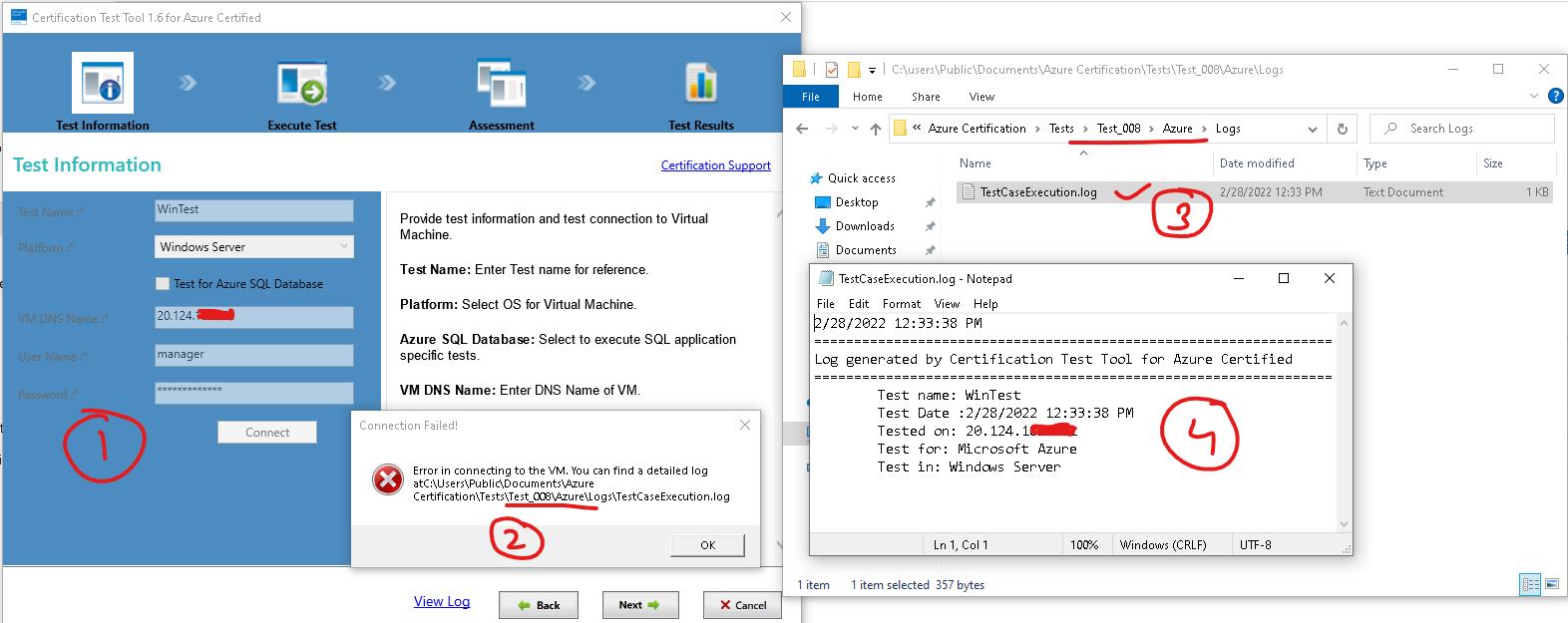Click the Assessment step icon

[x=502, y=84]
